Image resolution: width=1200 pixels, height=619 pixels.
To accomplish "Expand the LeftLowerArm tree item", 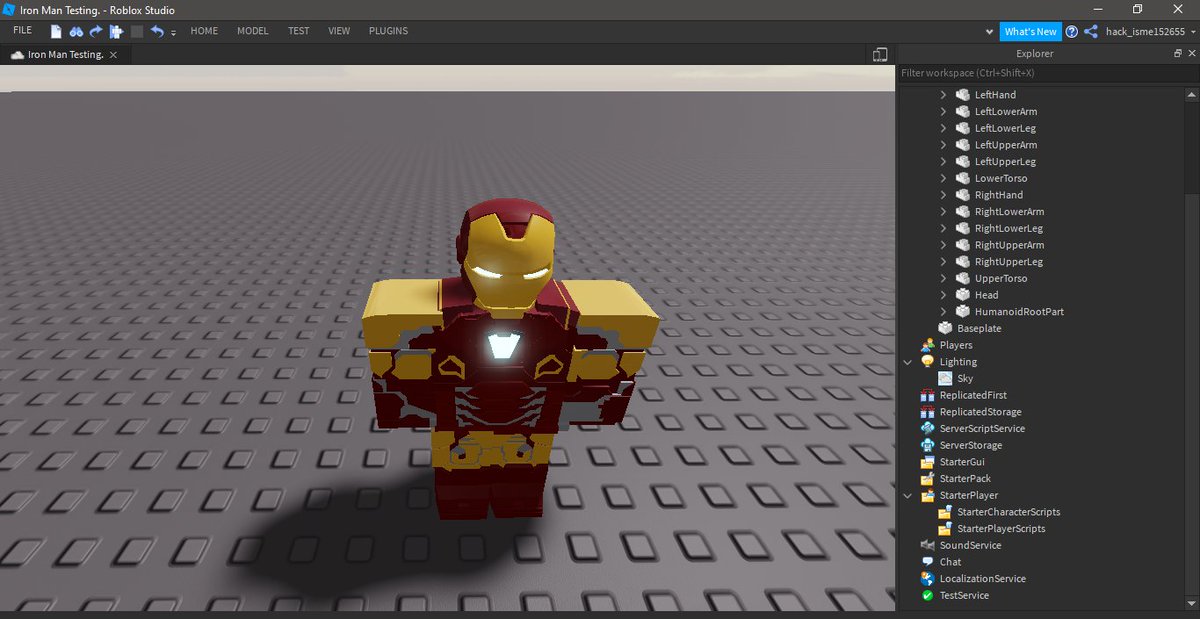I will pos(943,112).
